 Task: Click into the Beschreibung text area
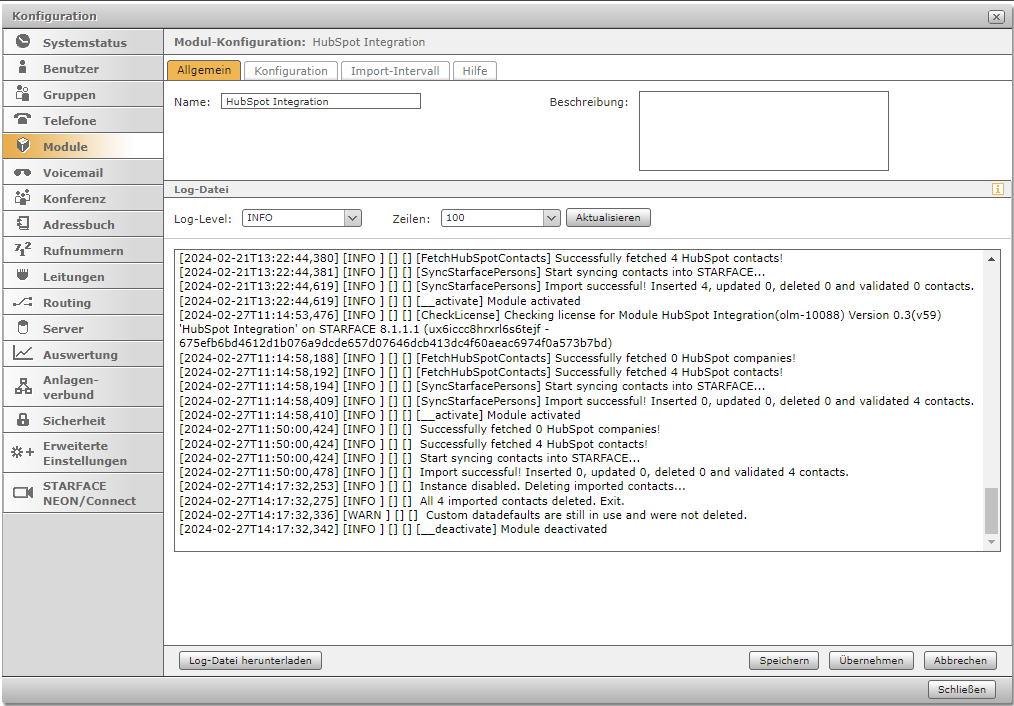tap(763, 131)
